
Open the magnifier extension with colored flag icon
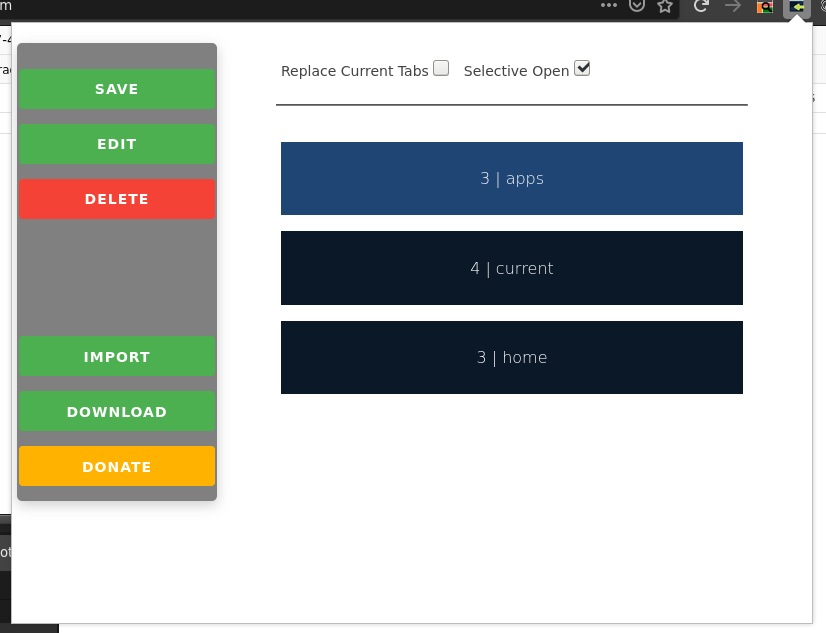[764, 7]
